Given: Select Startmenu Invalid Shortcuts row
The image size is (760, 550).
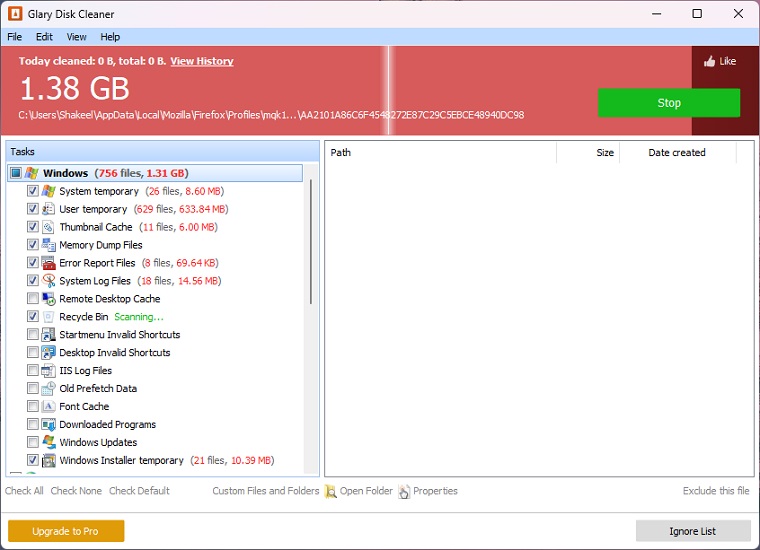Looking at the screenshot, I should (119, 335).
